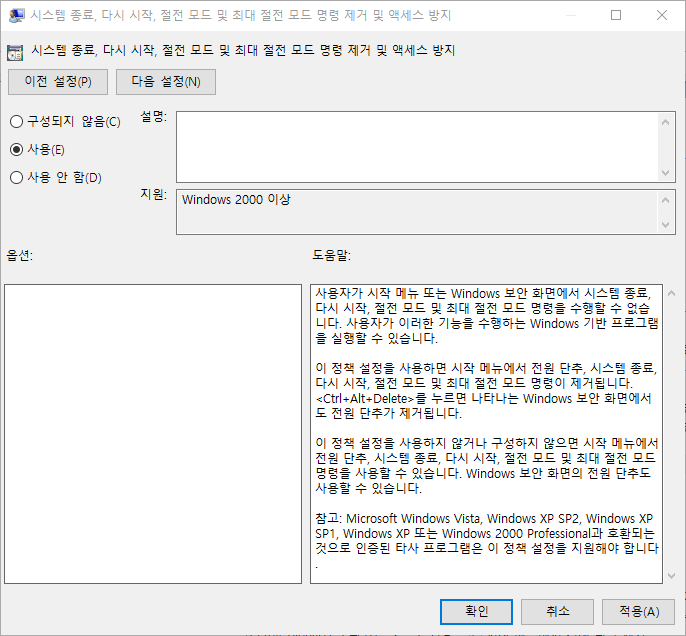Maximize the policy settings window
Image resolution: width=686 pixels, height=636 pixels.
(x=616, y=15)
